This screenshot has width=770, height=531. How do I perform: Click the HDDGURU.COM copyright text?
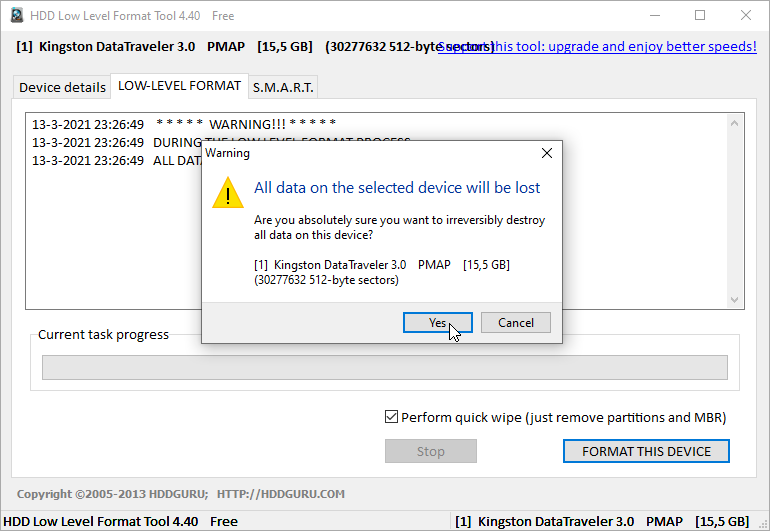180,493
